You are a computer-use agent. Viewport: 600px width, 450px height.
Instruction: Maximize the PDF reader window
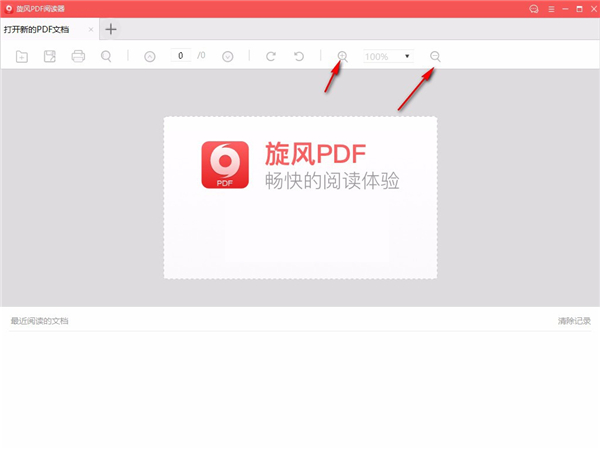pyautogui.click(x=579, y=9)
